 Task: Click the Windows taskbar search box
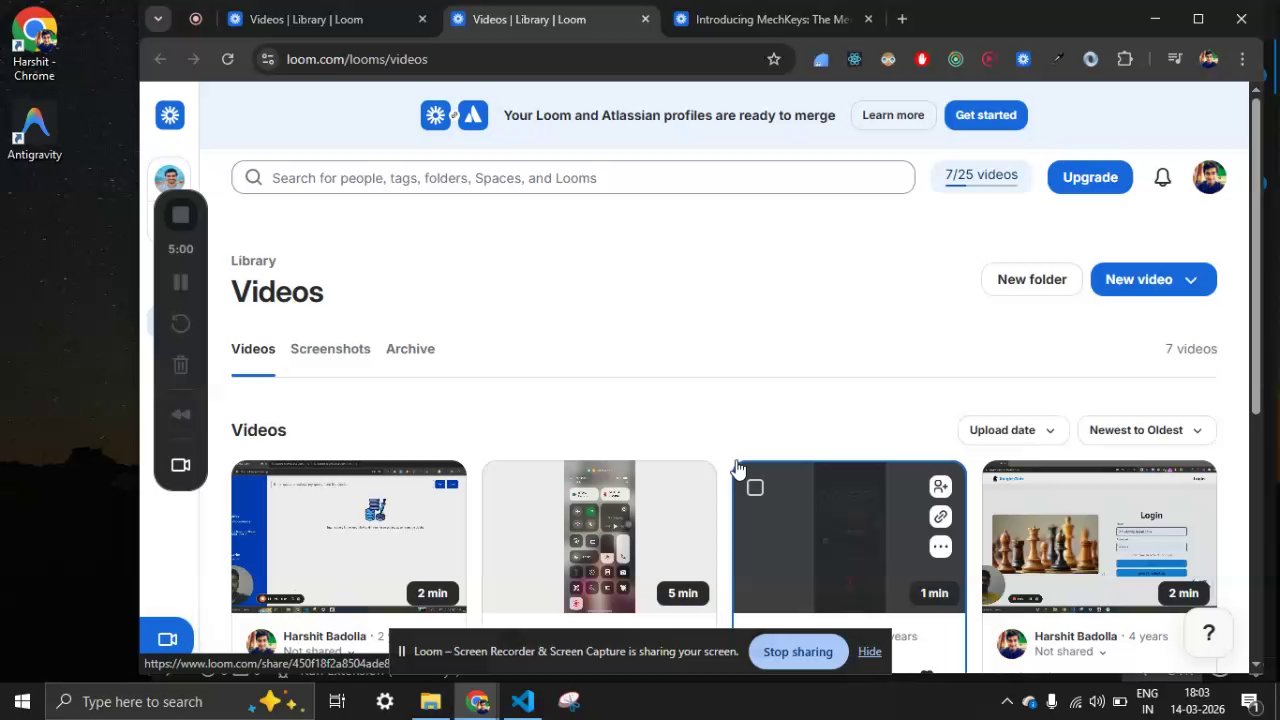(180, 701)
